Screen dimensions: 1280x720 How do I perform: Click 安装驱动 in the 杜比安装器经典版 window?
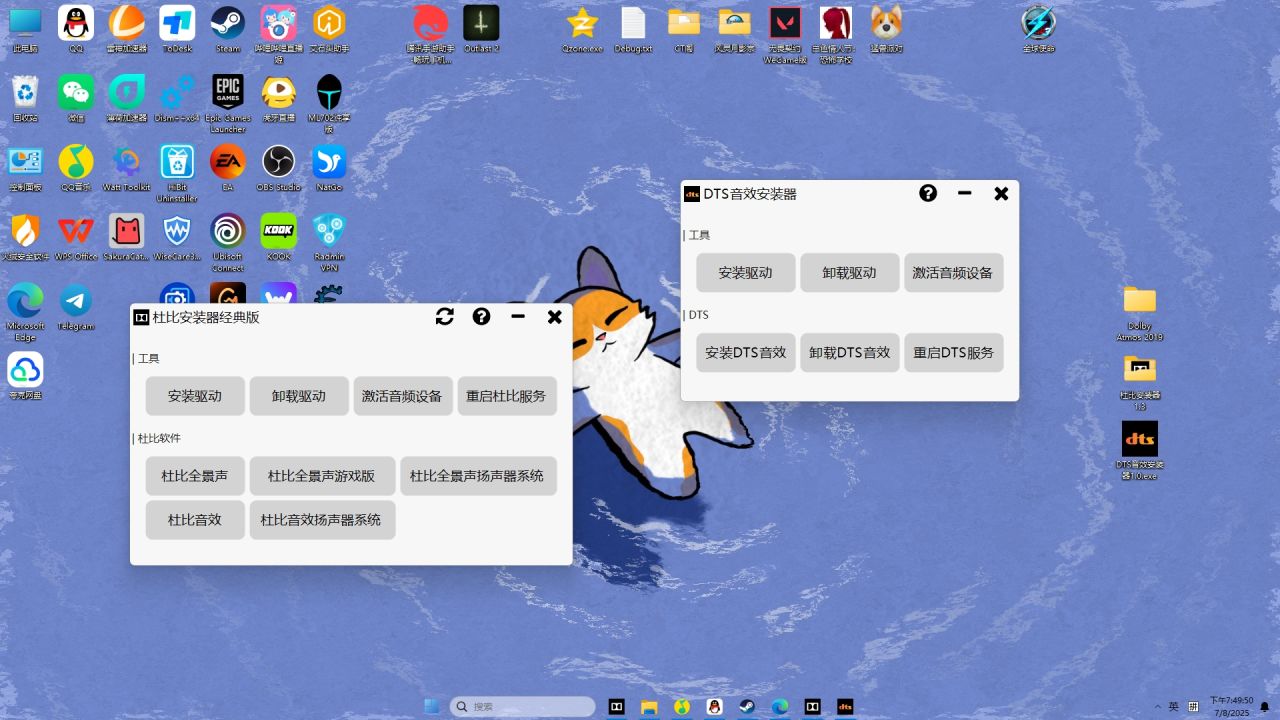(x=195, y=396)
